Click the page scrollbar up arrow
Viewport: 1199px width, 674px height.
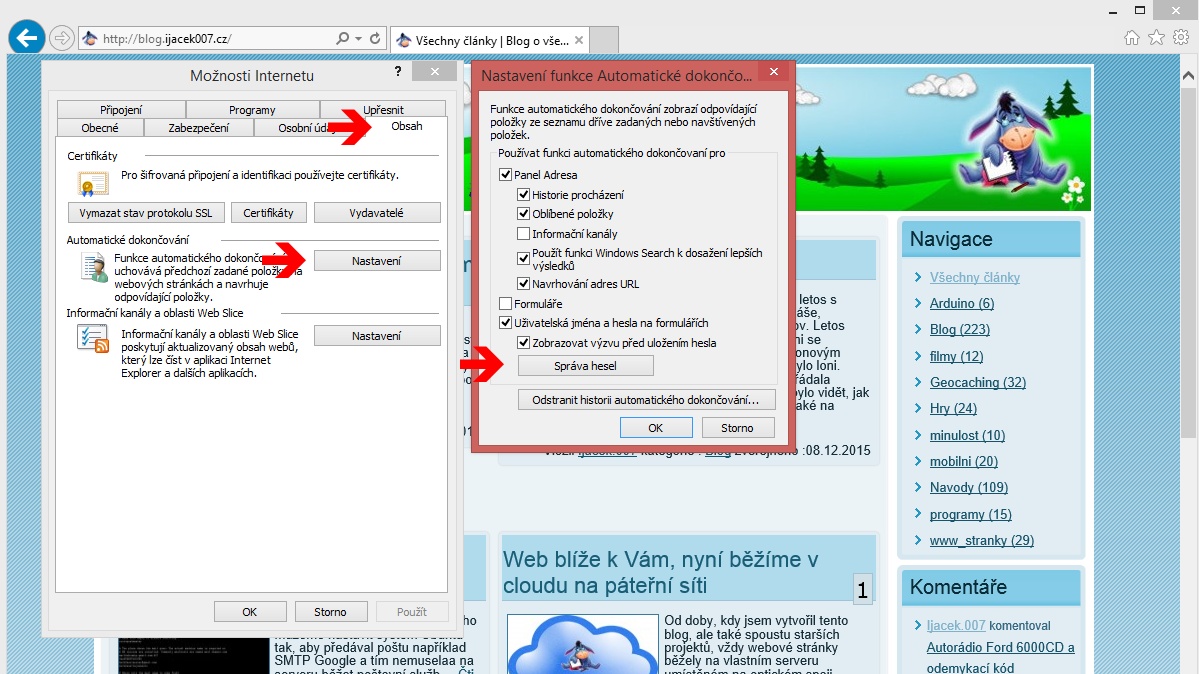1188,75
